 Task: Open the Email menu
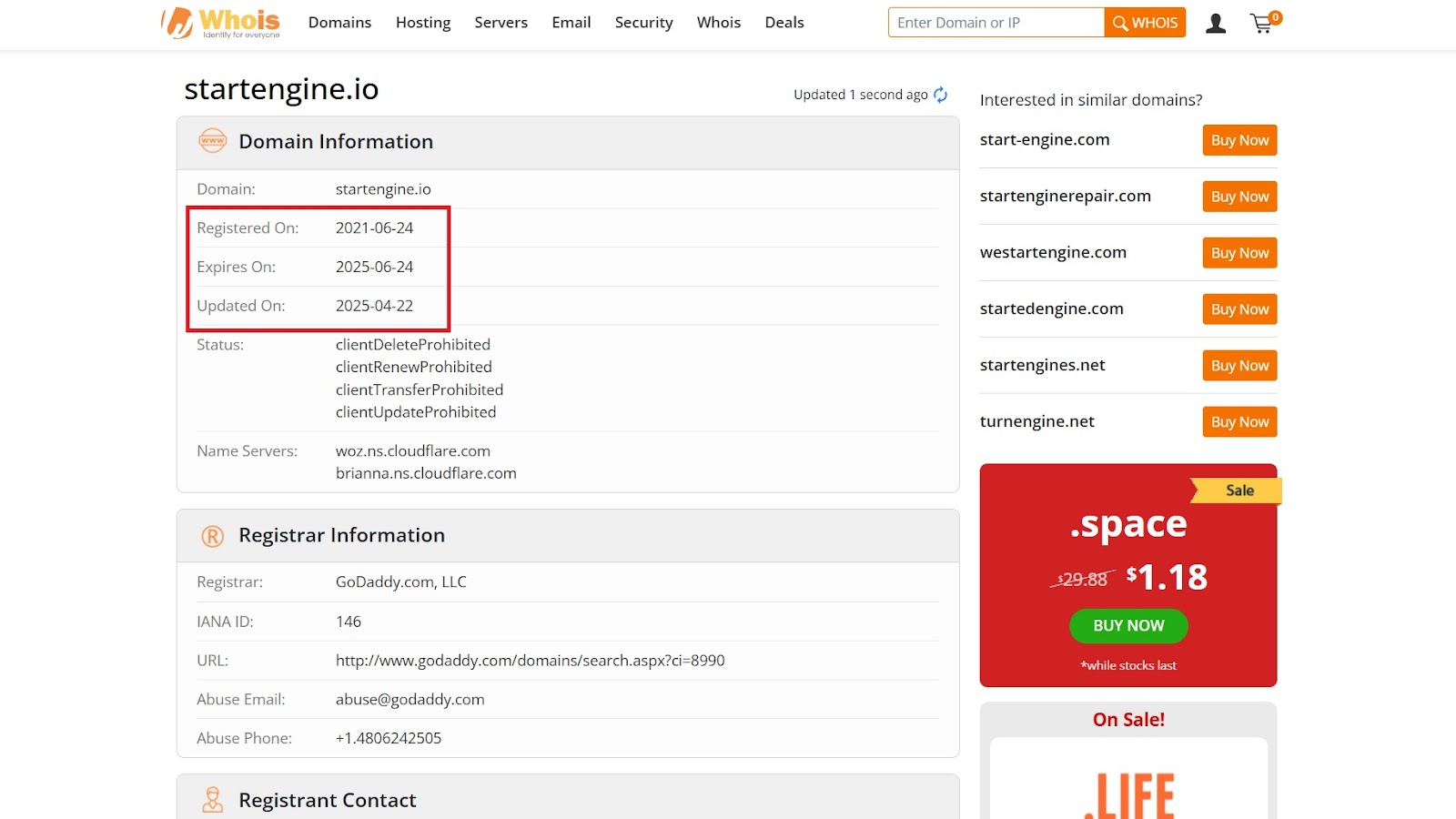(571, 23)
